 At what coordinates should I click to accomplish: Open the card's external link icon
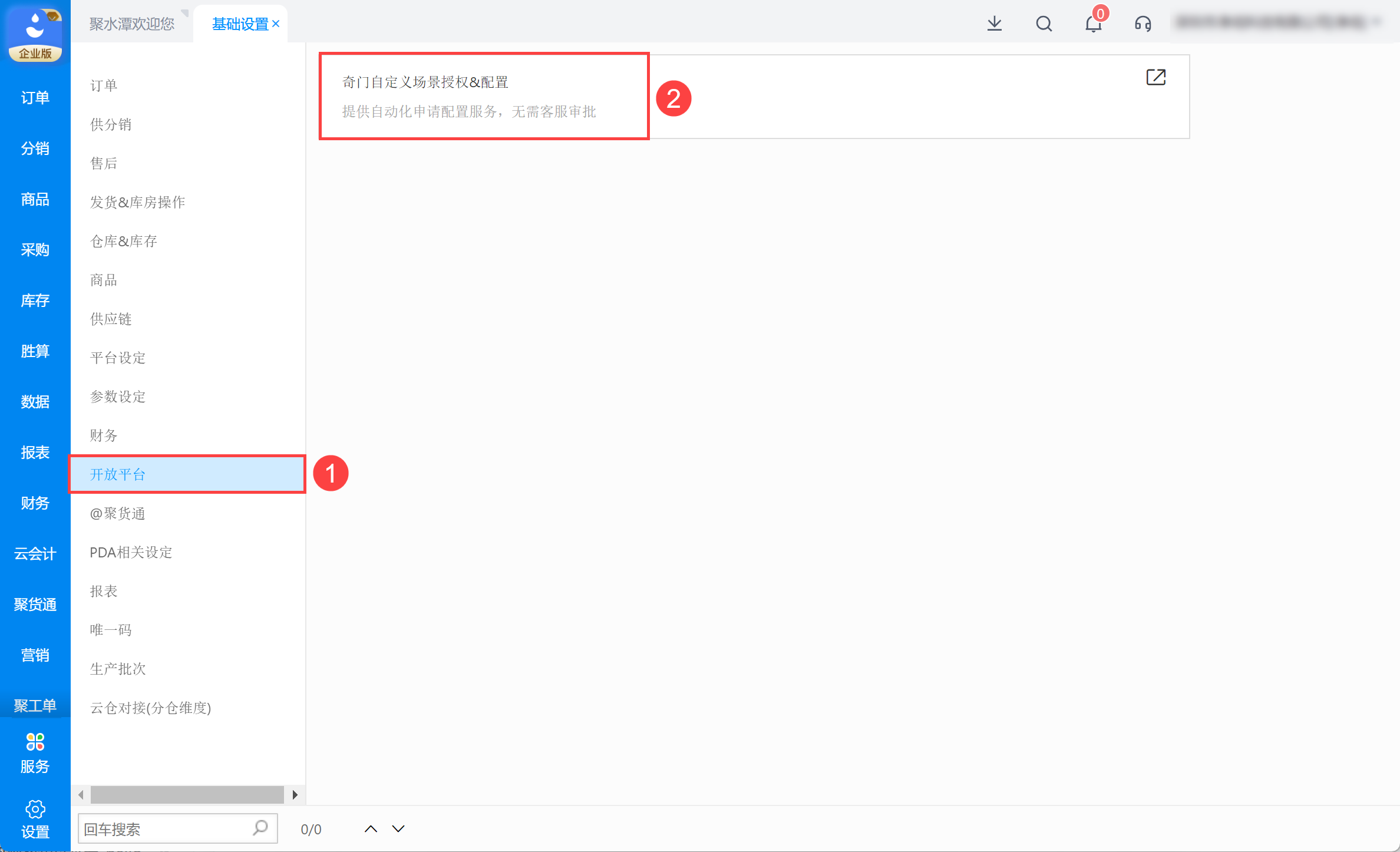(1155, 77)
